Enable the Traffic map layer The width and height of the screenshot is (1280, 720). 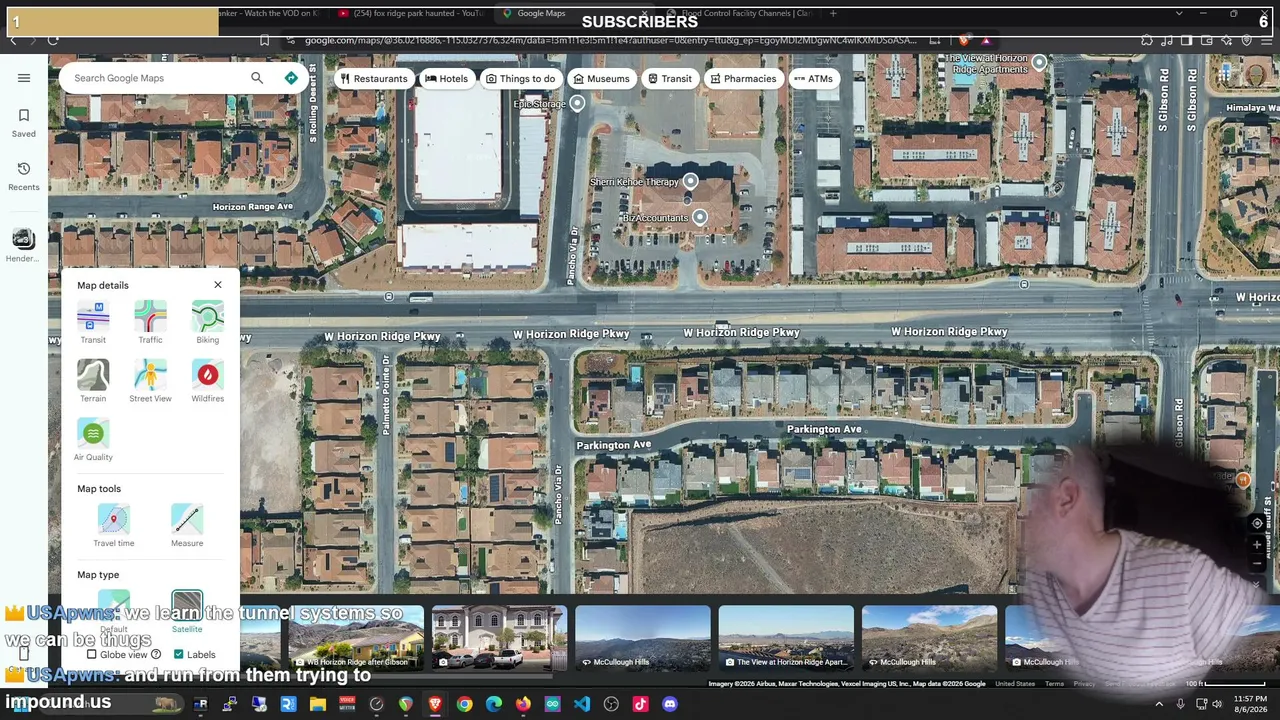(x=150, y=323)
